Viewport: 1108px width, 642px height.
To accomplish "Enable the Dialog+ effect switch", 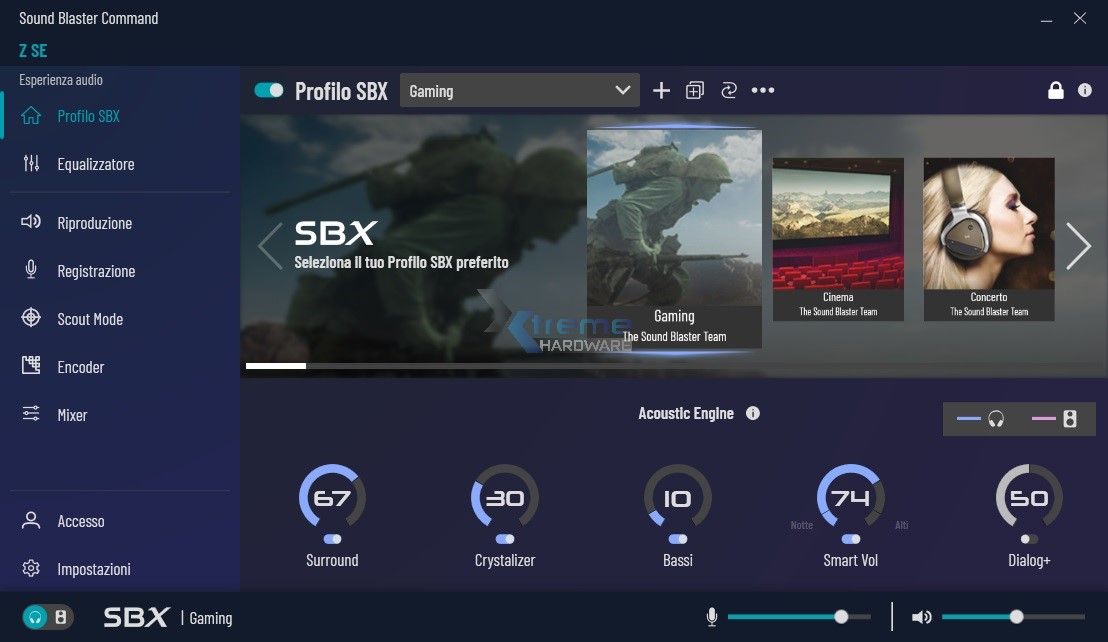I will pos(1029,539).
